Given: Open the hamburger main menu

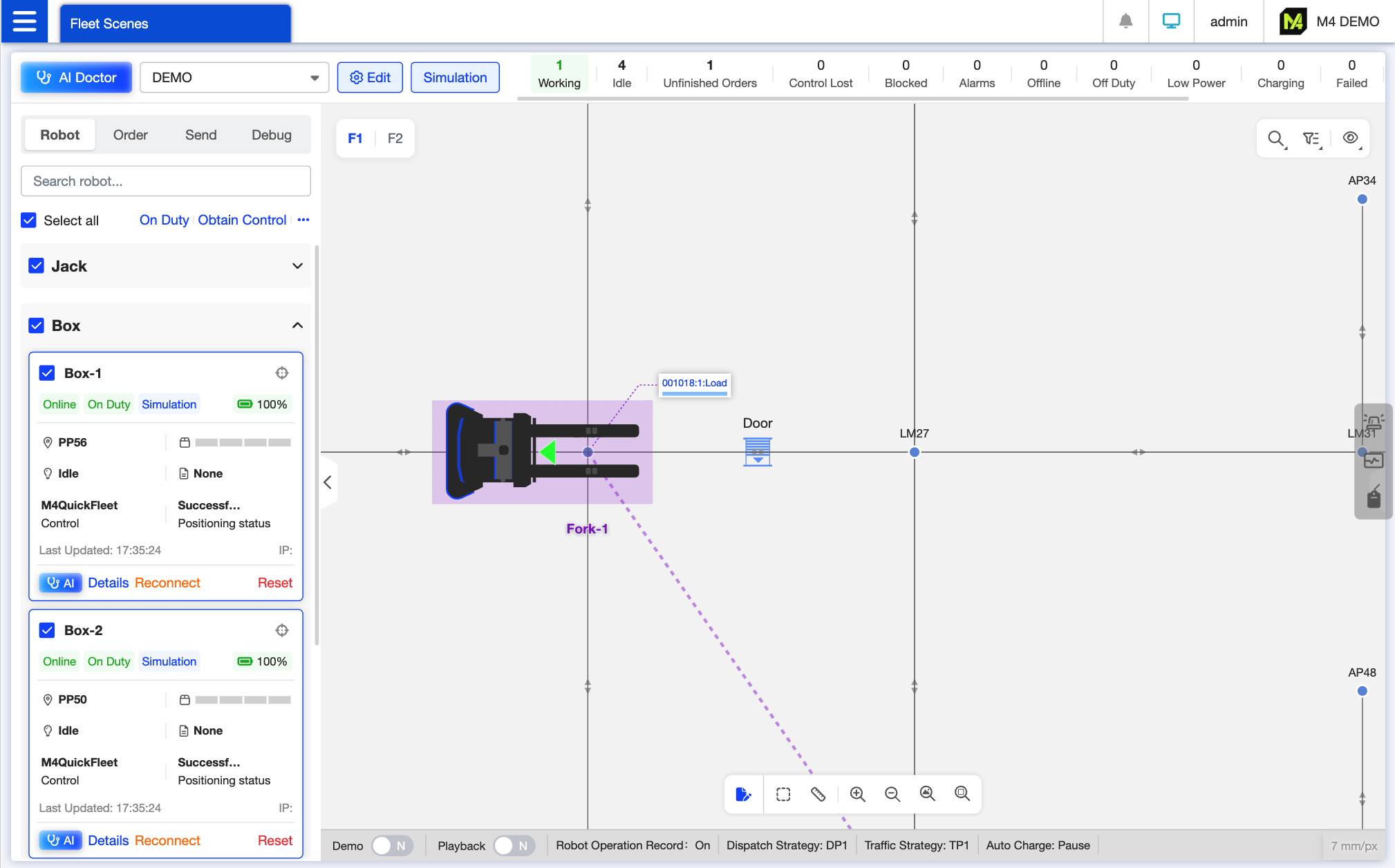Looking at the screenshot, I should tap(24, 21).
